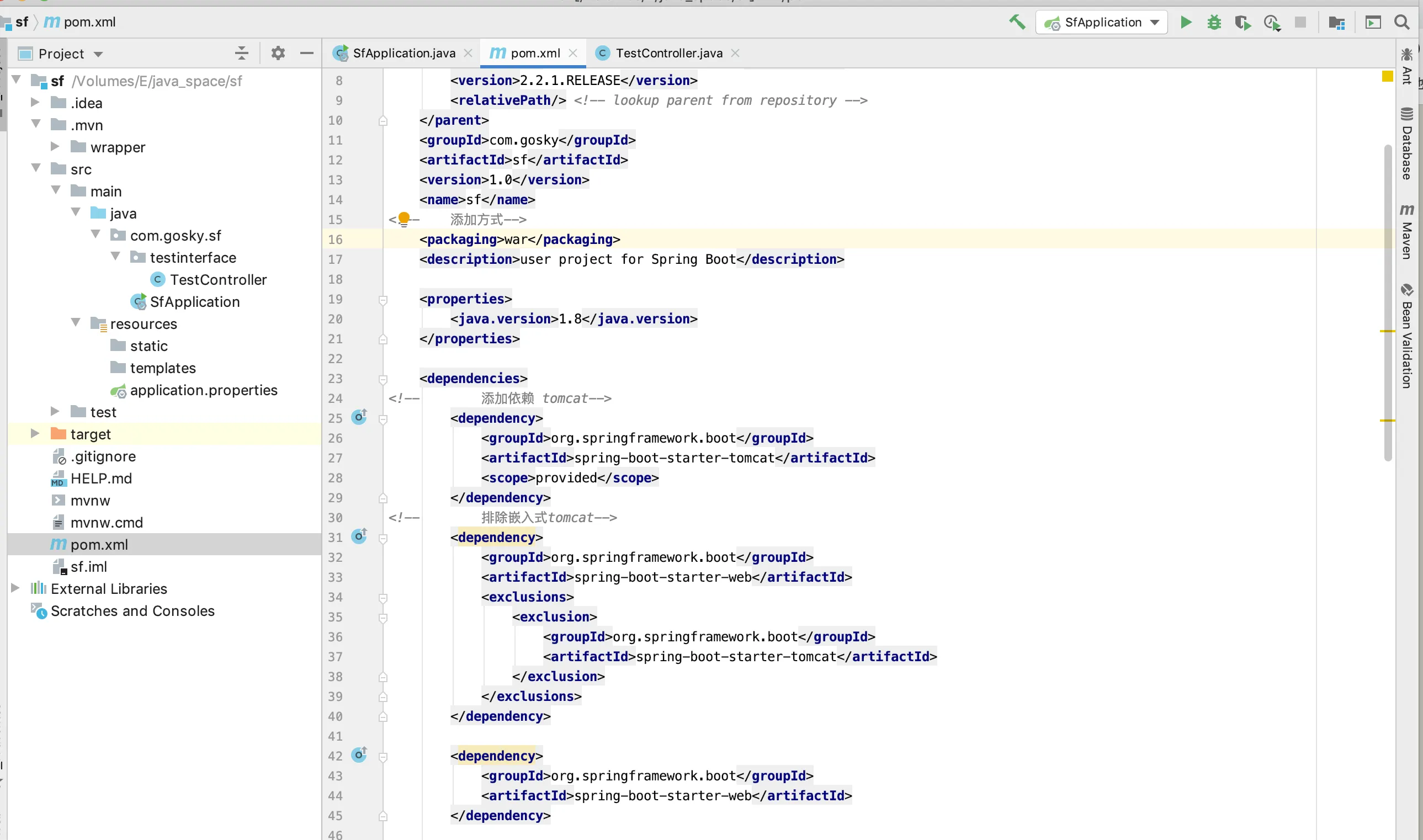Select Scratches and Consoles node
Screen dimensions: 1423x840
pyautogui.click(x=132, y=611)
